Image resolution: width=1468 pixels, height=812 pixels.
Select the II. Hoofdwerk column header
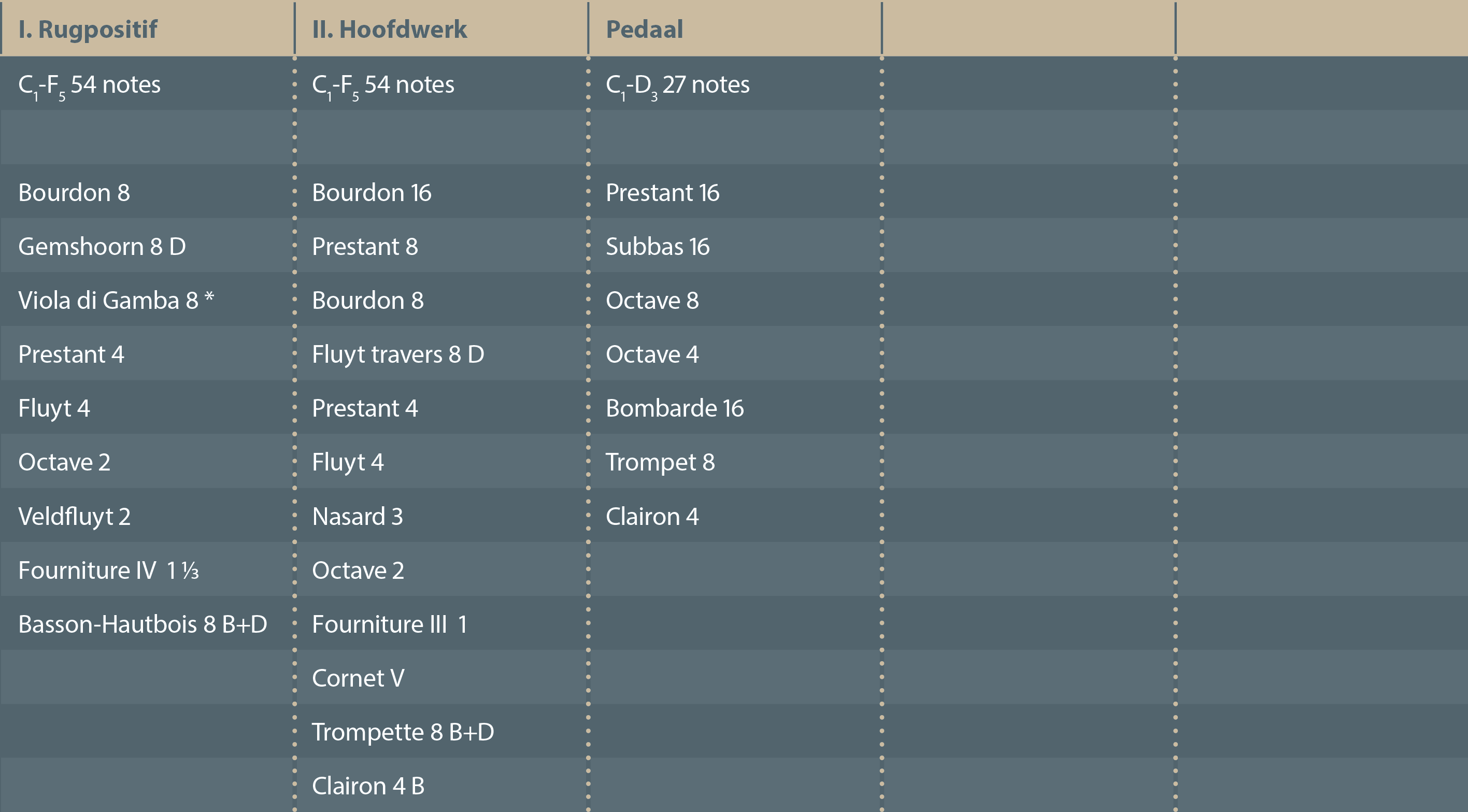[389, 30]
